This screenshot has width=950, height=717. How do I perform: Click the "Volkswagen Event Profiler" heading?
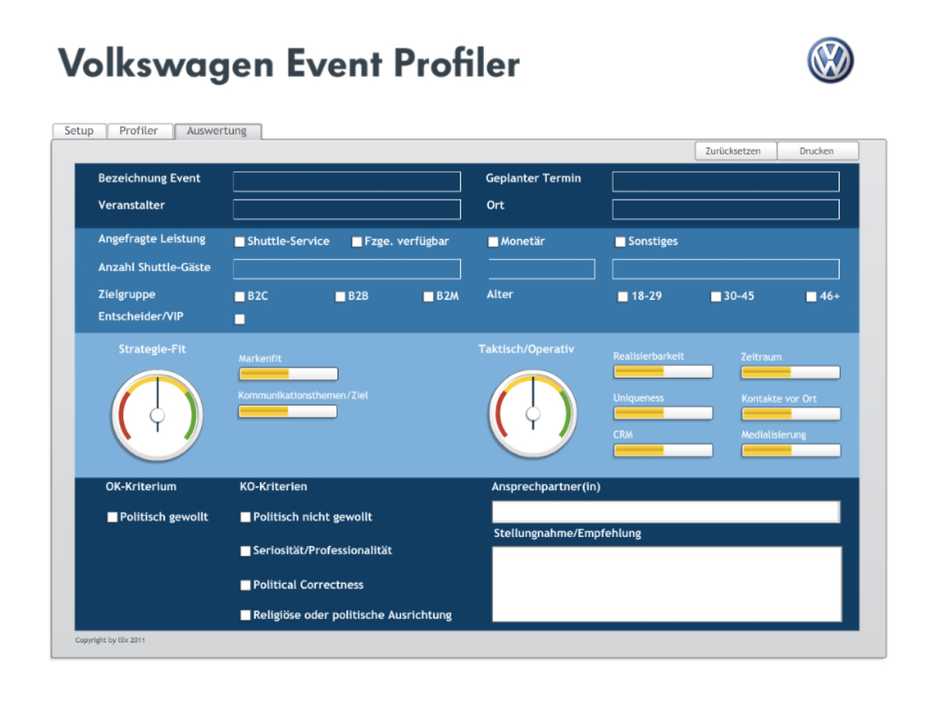click(289, 64)
